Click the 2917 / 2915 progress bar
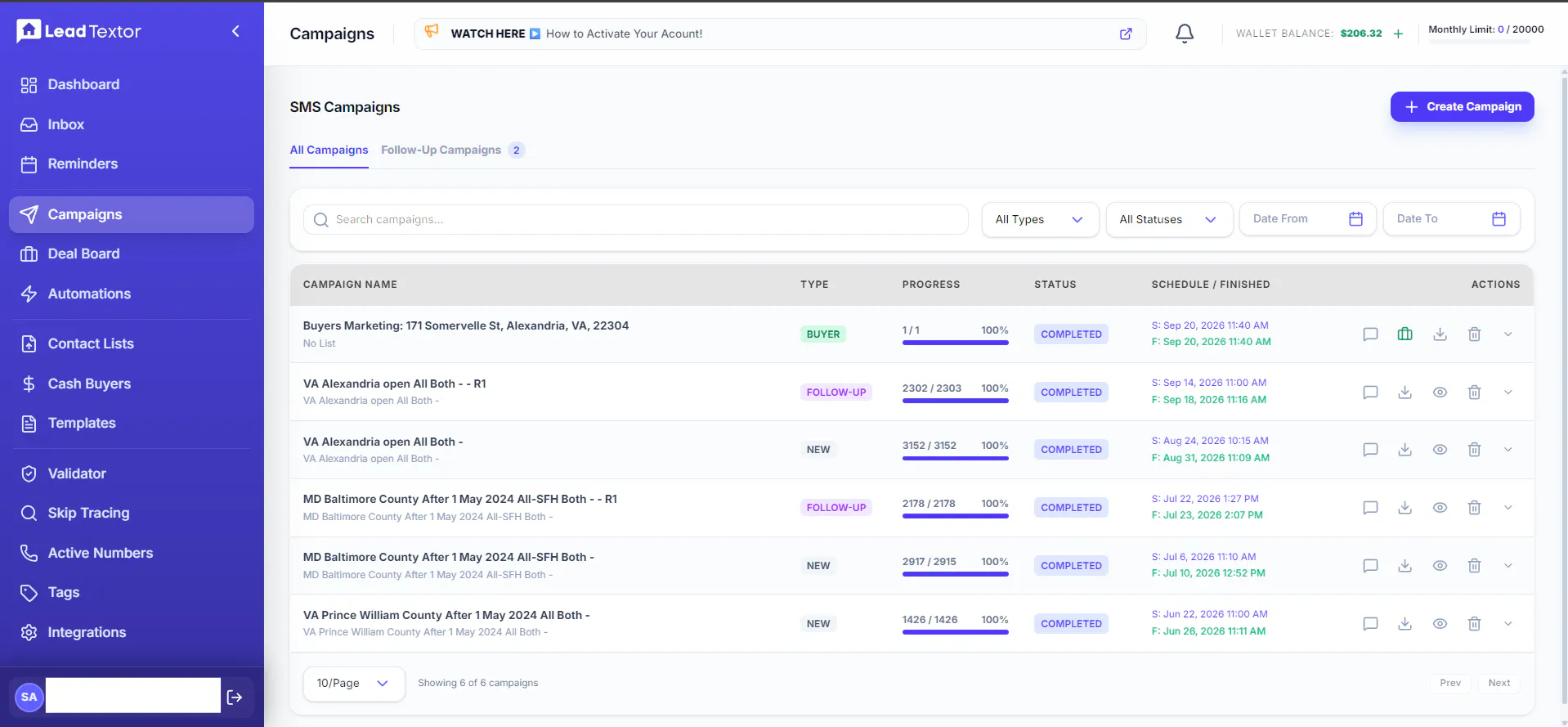 pos(955,574)
